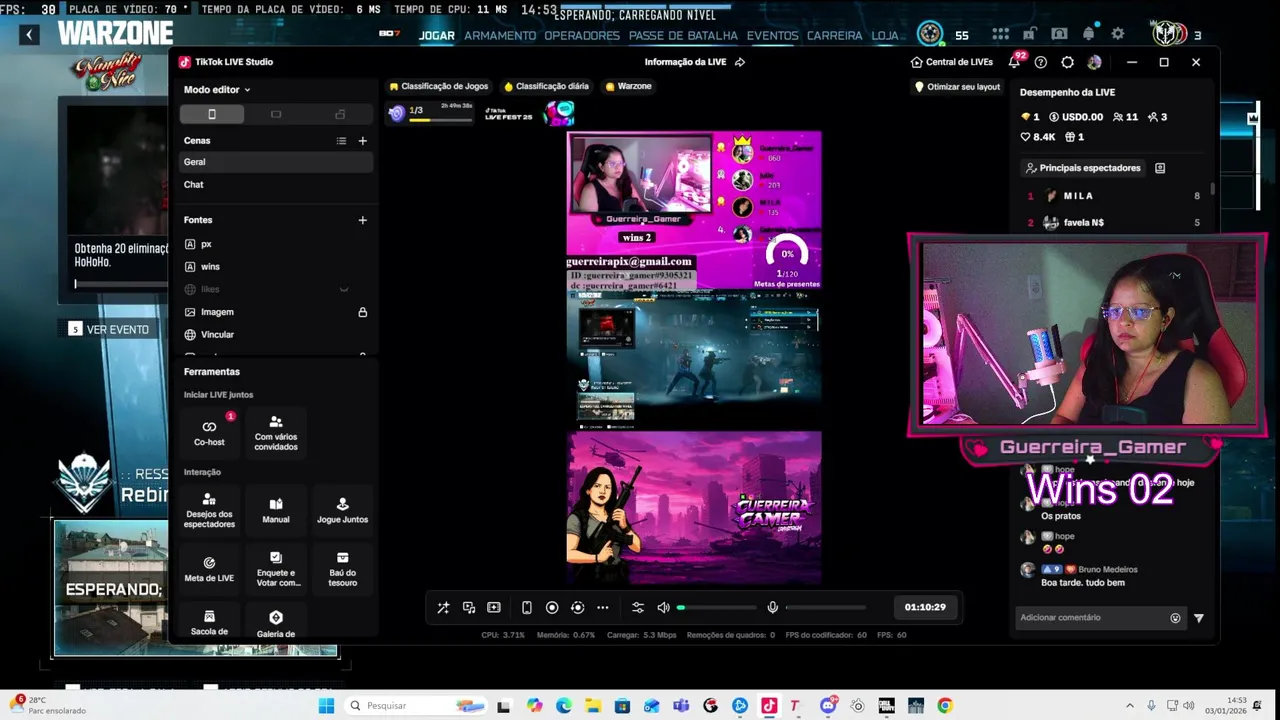Add a new scene with Cenas plus
Viewport: 1280px width, 720px height.
click(x=363, y=141)
